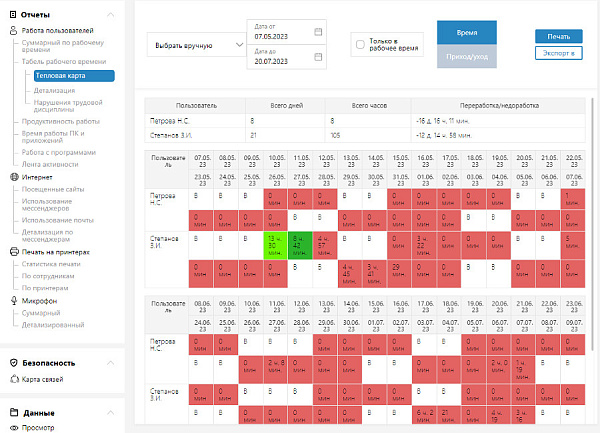Collapse the 'Отчеты' sidebar section
The image size is (600, 433).
tap(114, 13)
